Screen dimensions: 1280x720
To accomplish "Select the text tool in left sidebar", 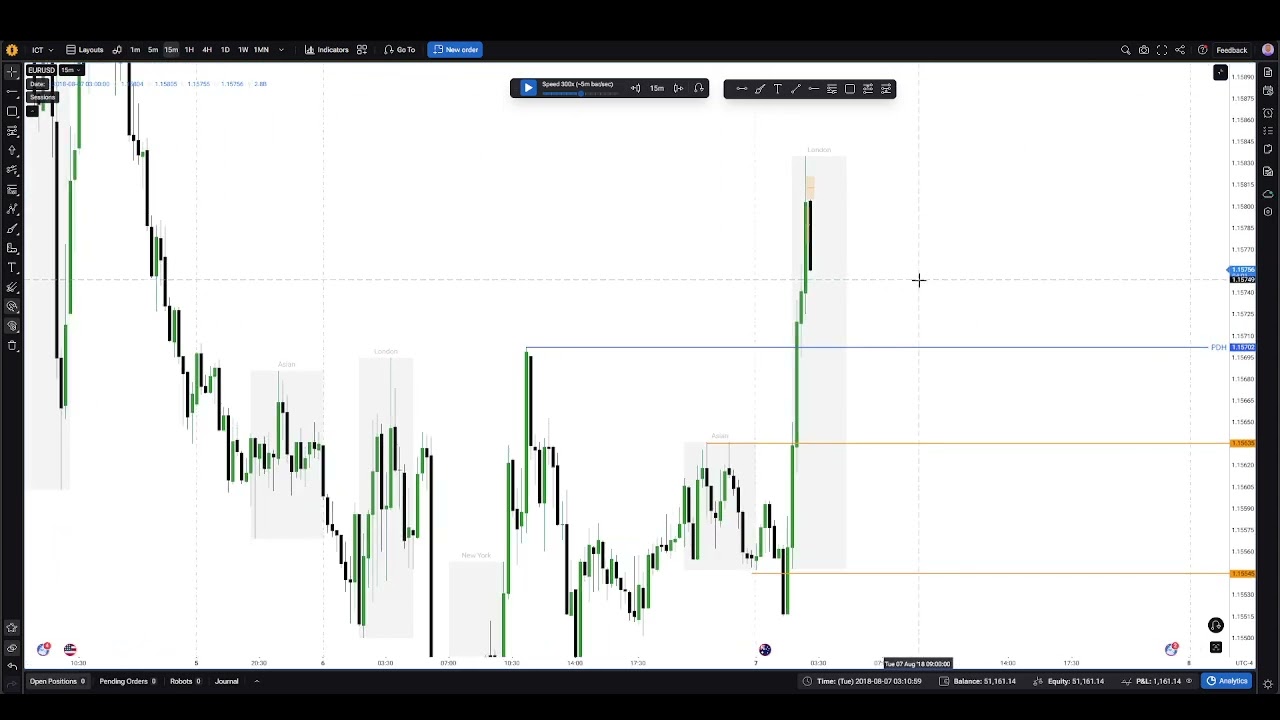I will point(12,268).
